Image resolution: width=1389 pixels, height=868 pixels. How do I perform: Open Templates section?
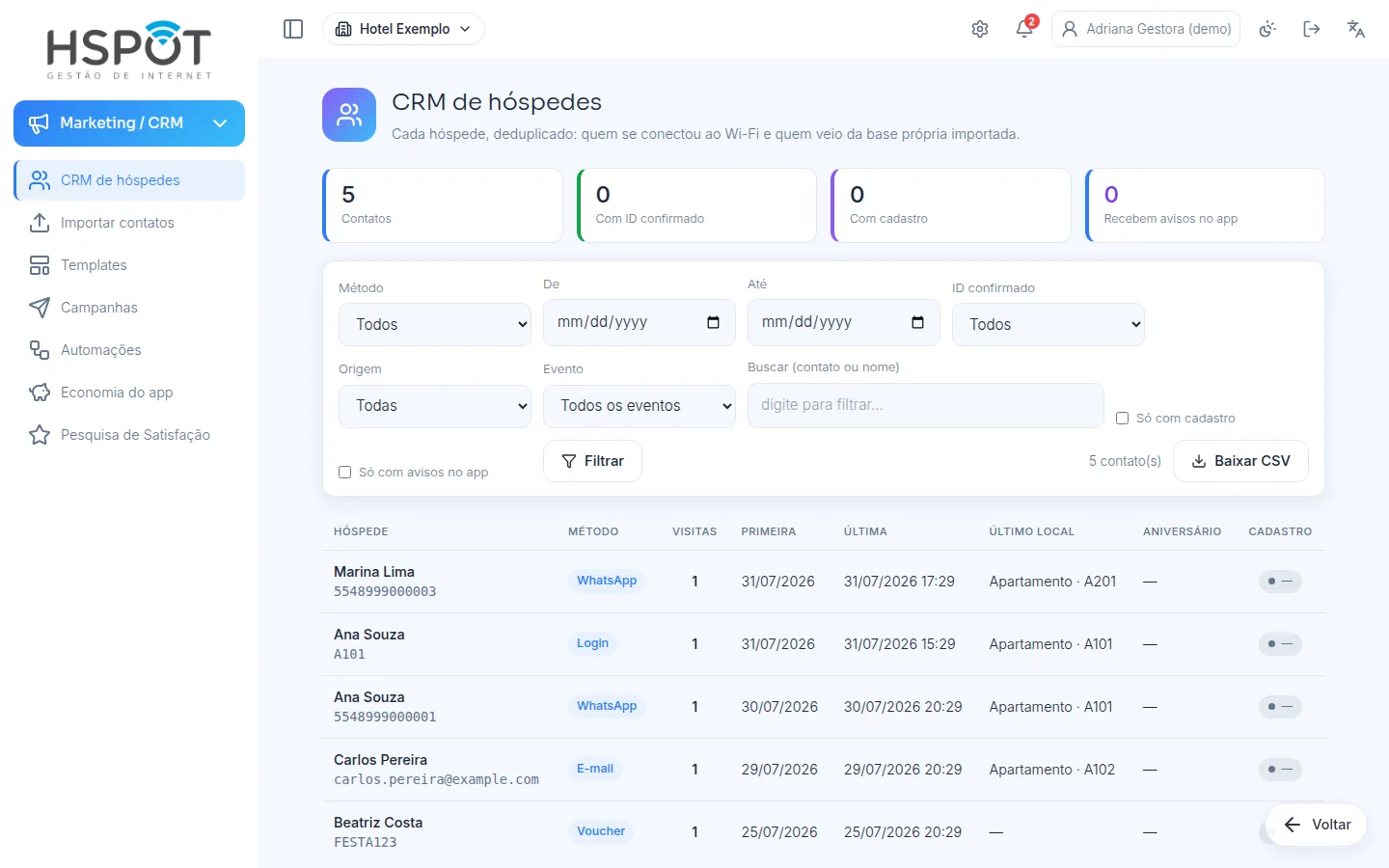[x=129, y=265]
